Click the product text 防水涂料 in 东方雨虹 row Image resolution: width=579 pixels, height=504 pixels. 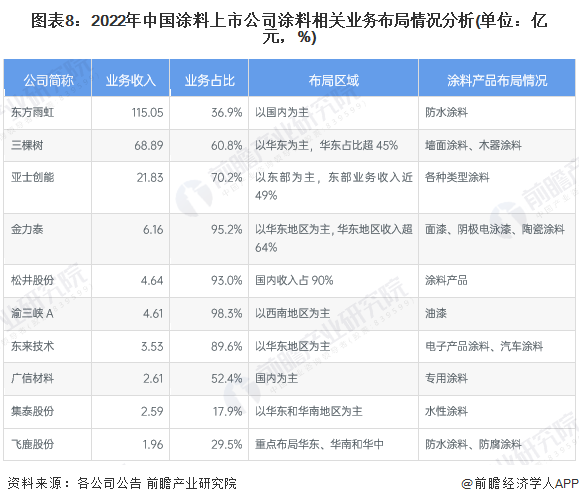(446, 112)
